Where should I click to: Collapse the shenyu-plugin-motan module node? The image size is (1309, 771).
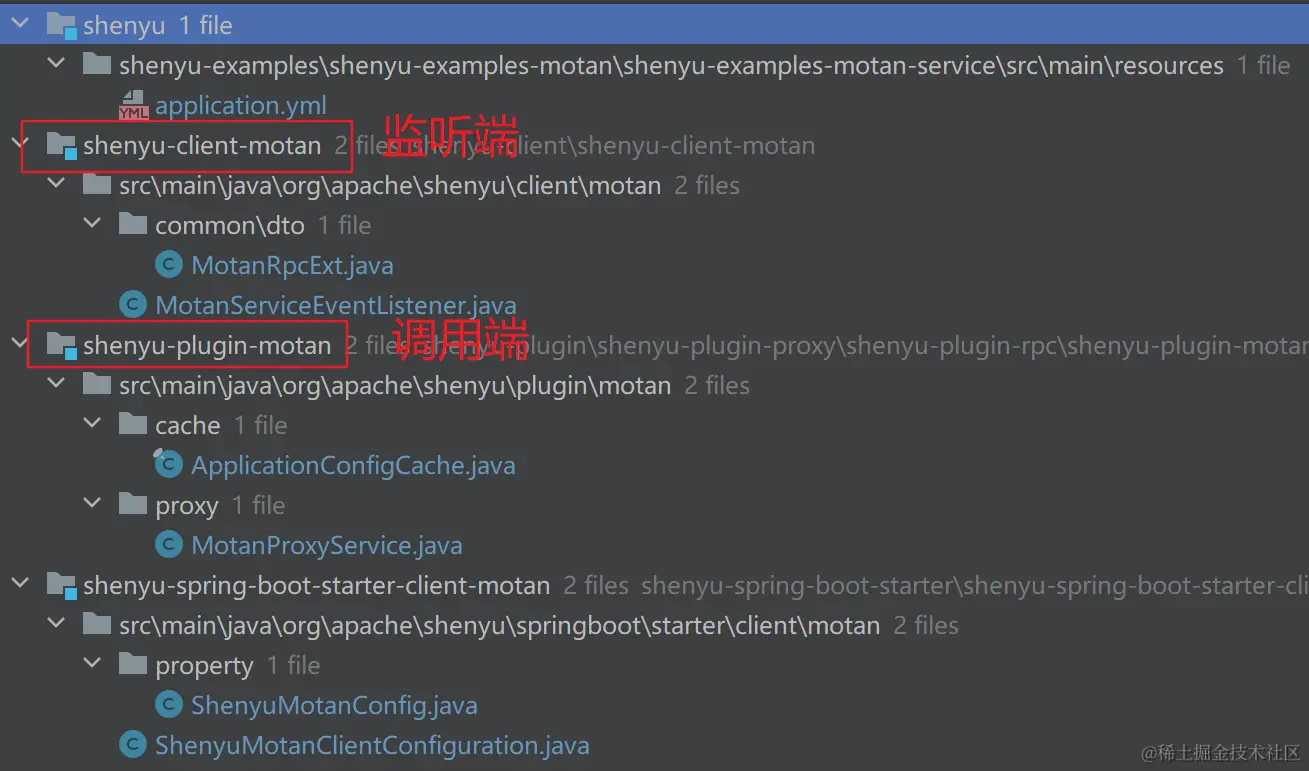(20, 344)
